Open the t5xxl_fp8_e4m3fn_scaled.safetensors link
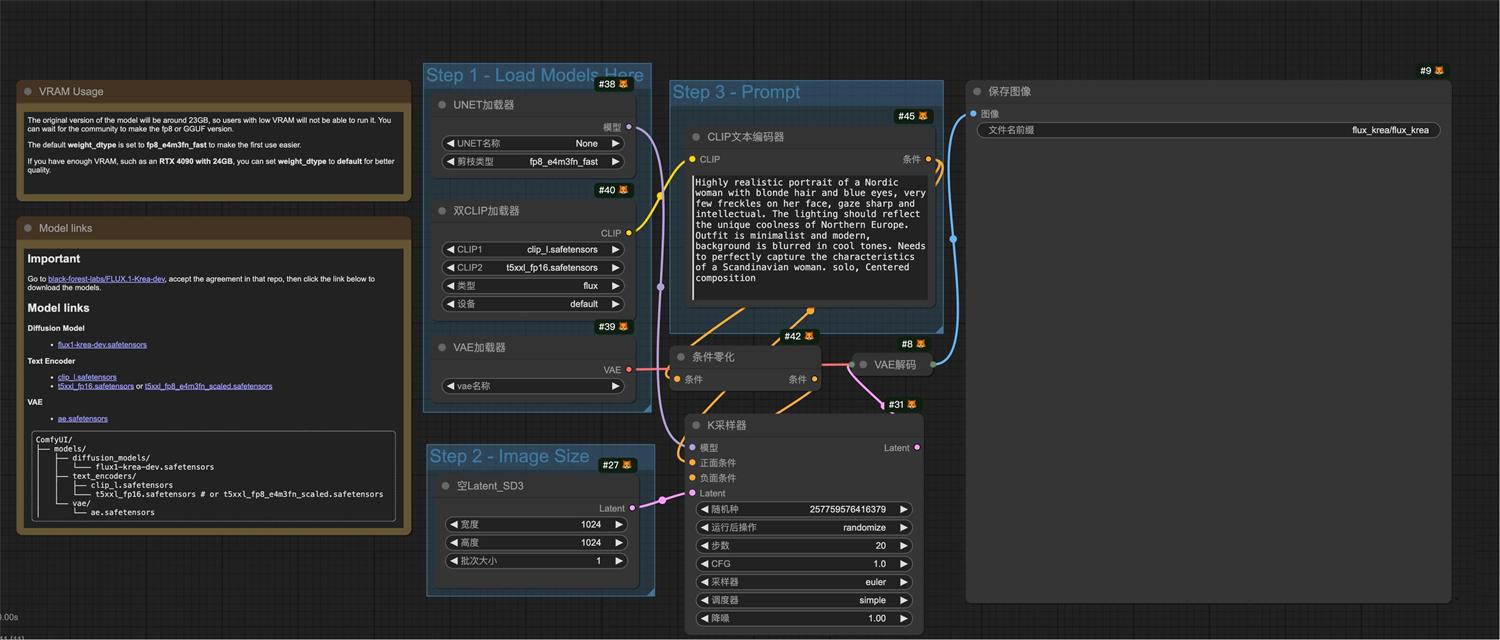Viewport: 1500px width, 640px height. (208, 386)
